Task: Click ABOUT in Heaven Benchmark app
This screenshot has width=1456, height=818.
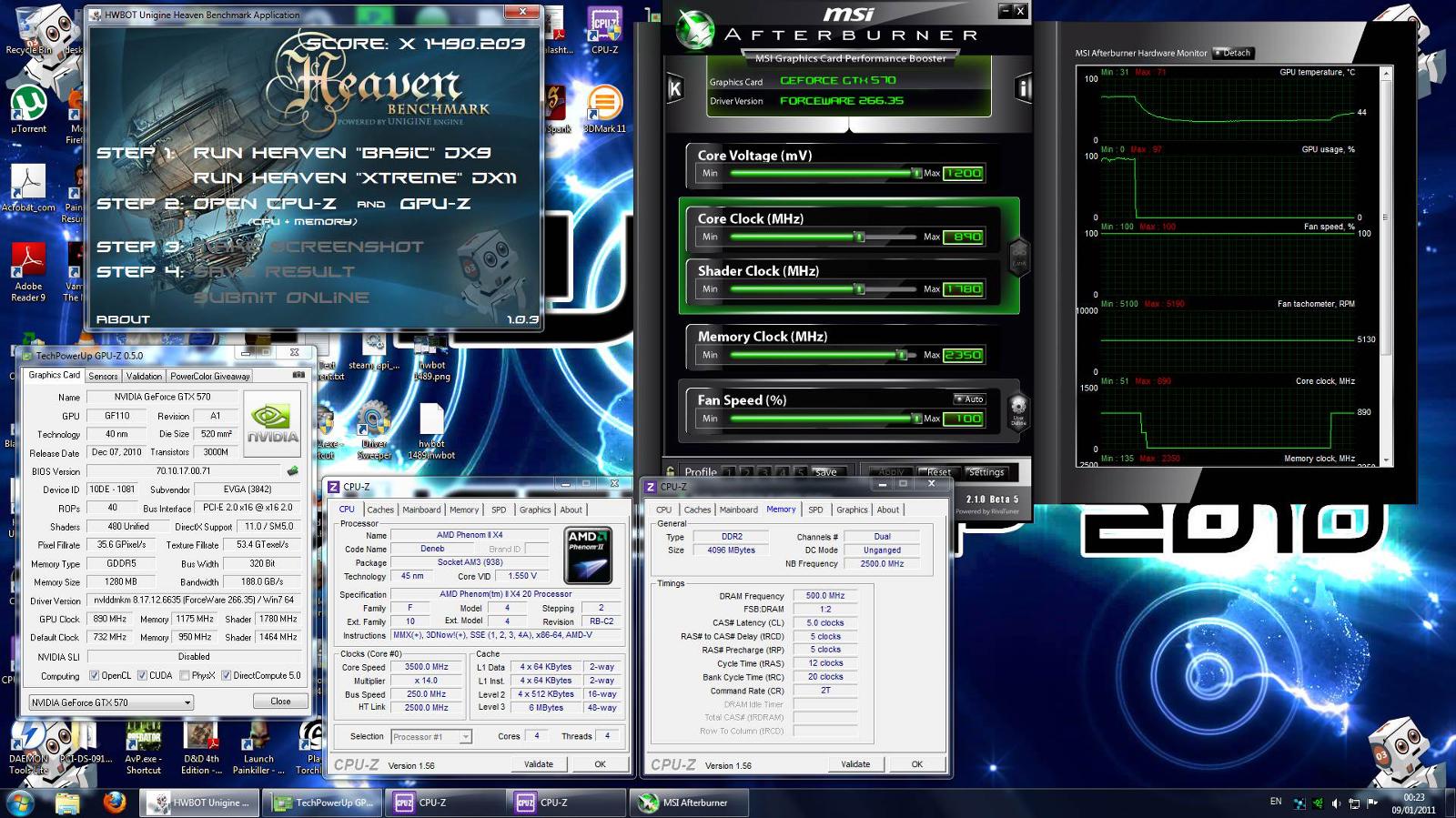Action: point(123,319)
